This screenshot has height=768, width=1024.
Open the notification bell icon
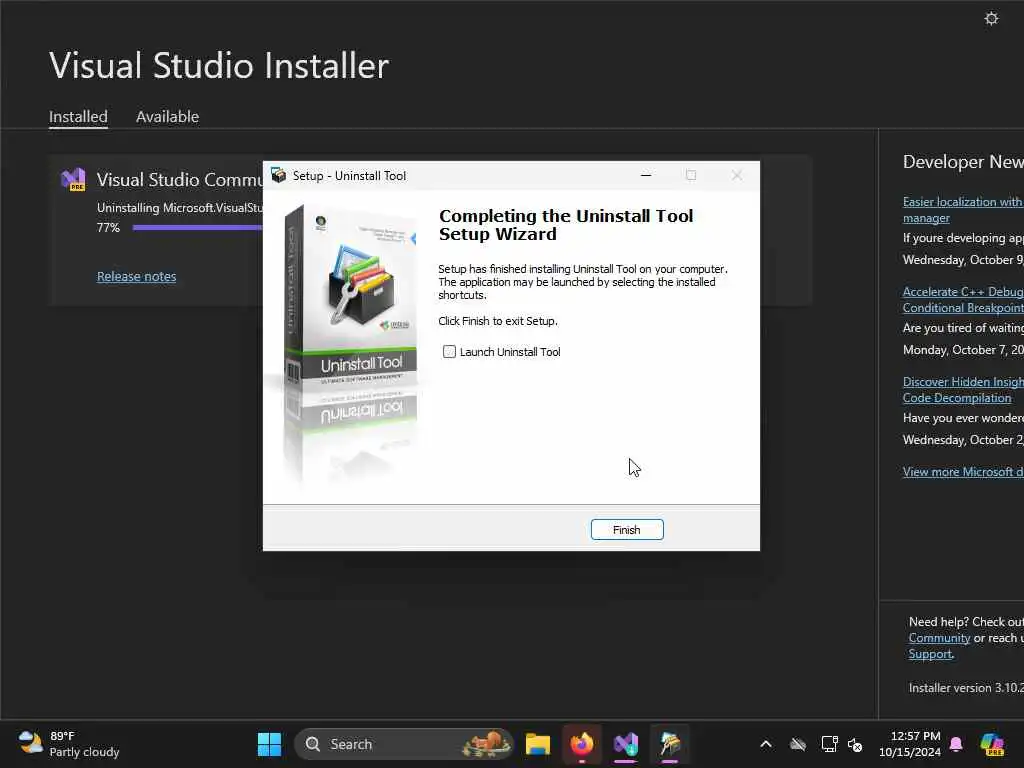point(956,744)
